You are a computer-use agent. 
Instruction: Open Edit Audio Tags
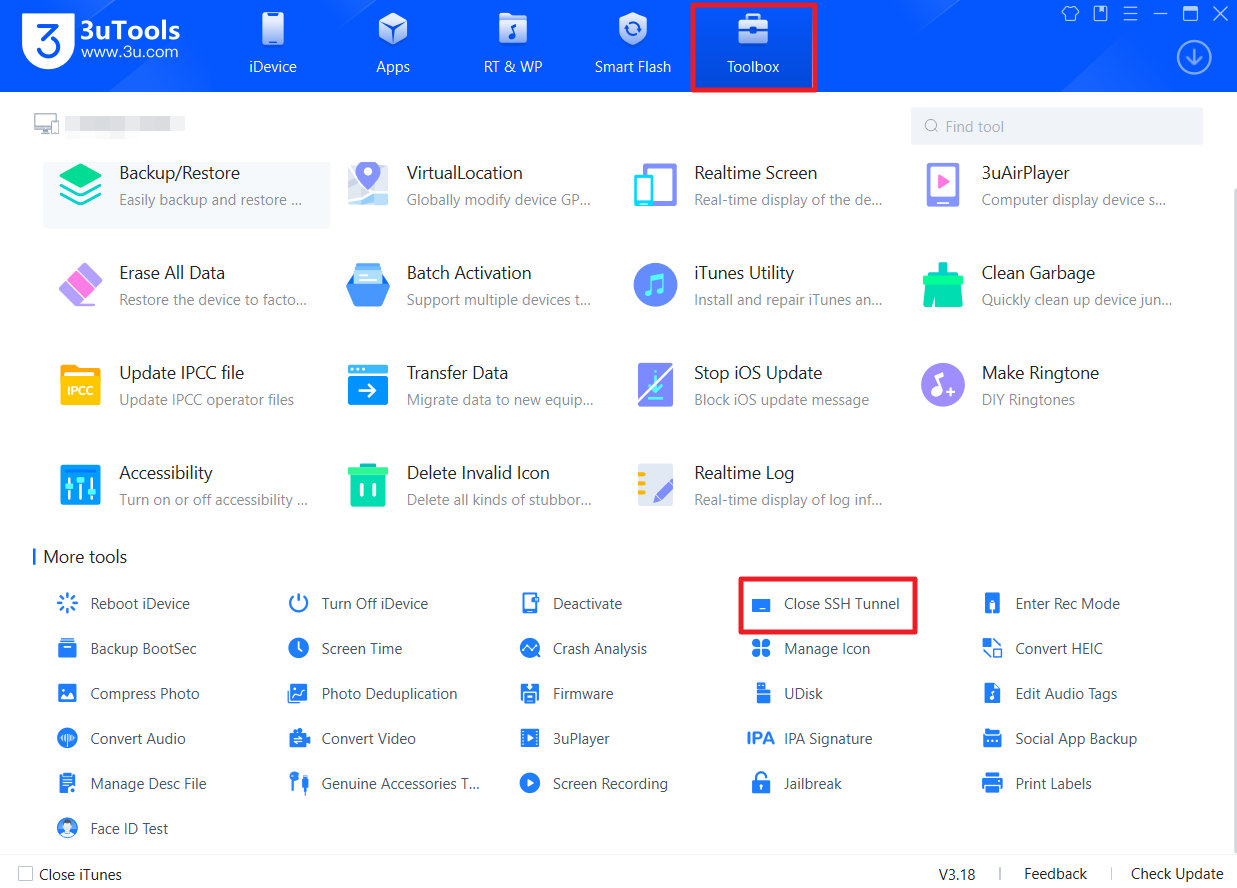[x=1050, y=694]
